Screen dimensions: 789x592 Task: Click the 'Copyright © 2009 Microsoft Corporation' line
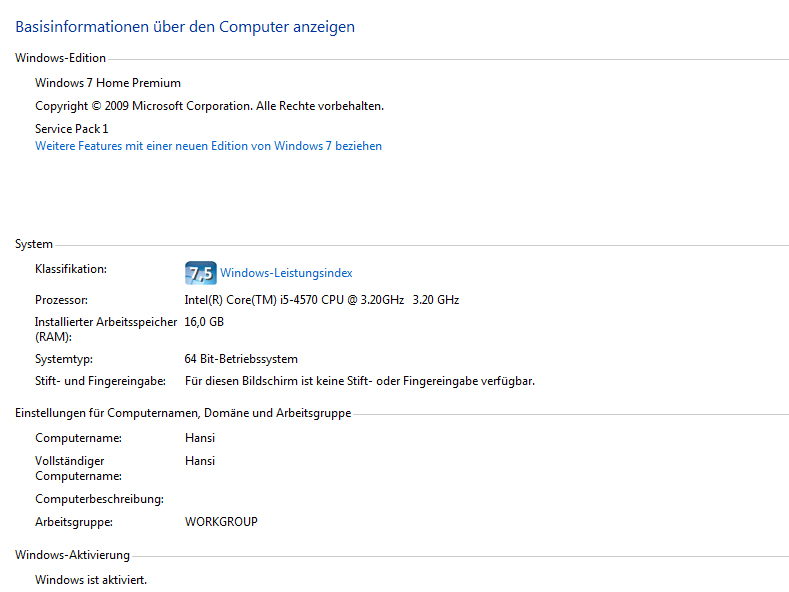(x=209, y=106)
